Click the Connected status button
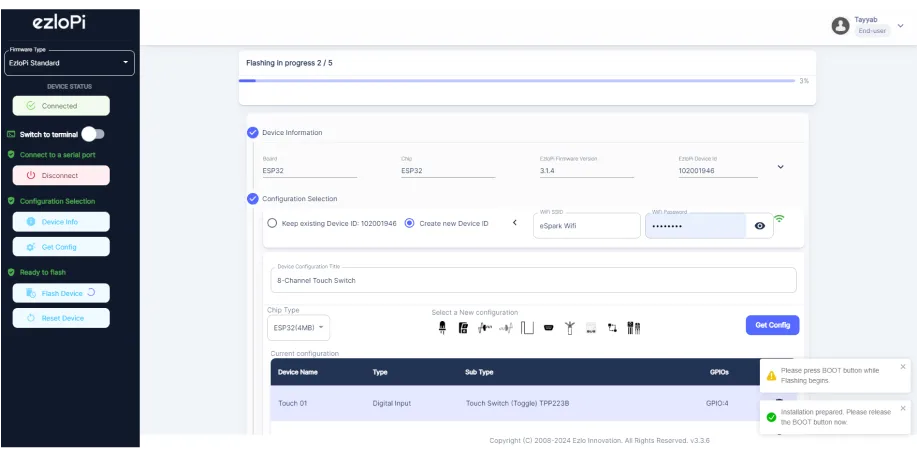This screenshot has height=457, width=917. (61, 106)
